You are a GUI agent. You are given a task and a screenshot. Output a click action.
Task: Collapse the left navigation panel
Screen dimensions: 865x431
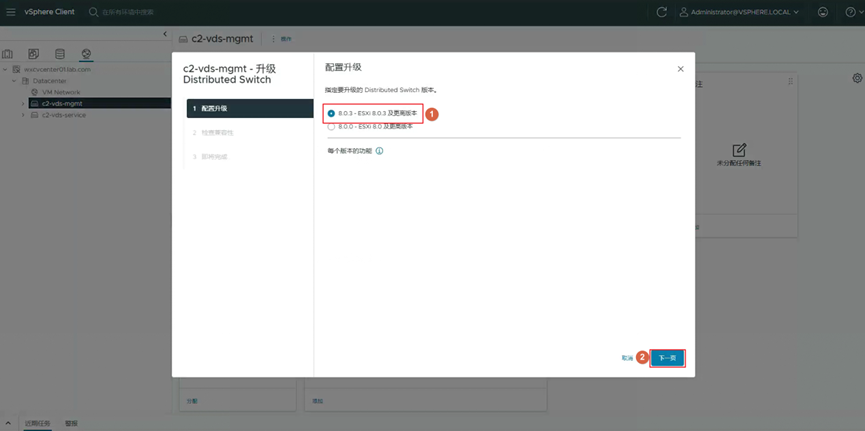click(x=165, y=34)
